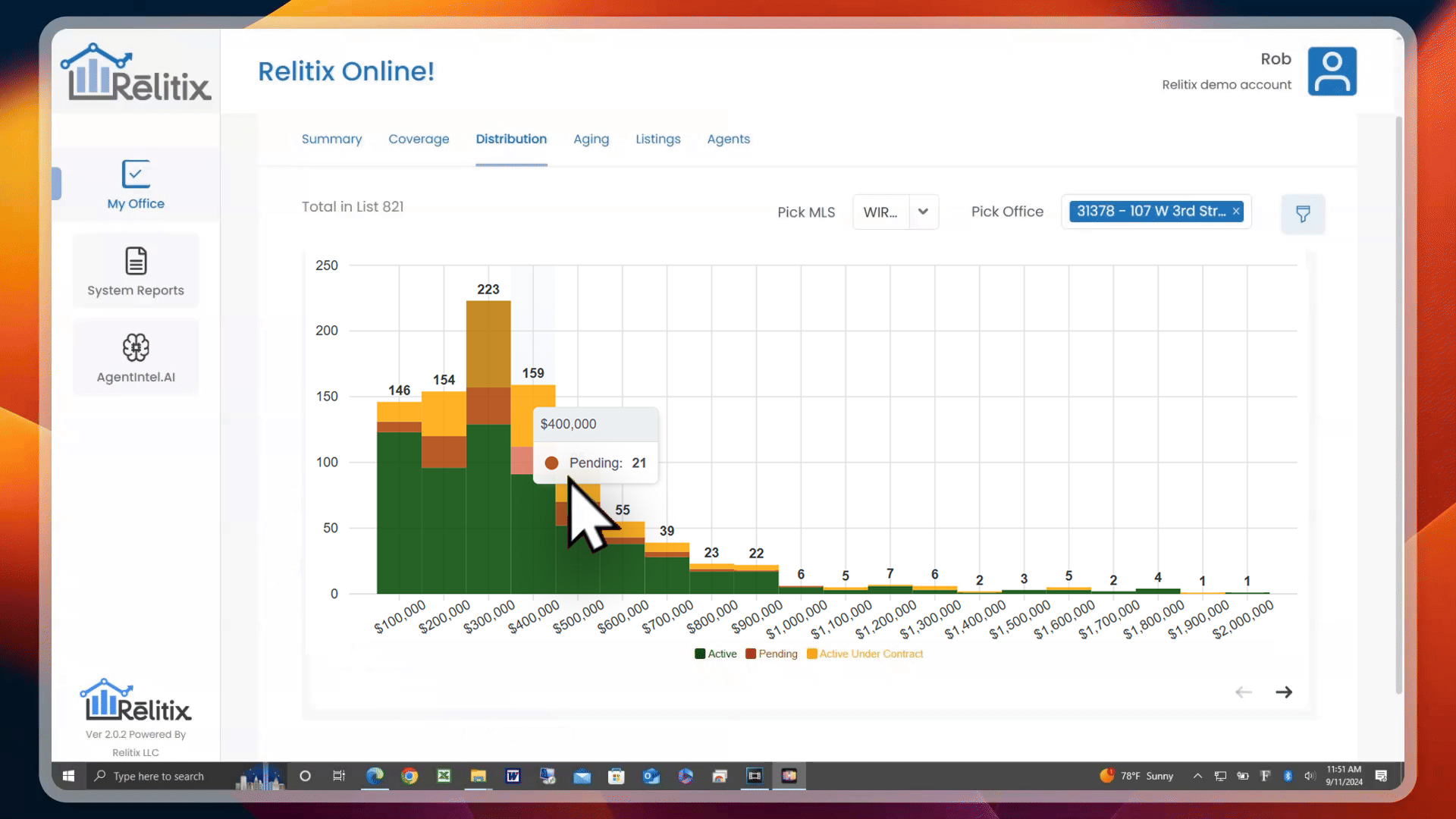Click the Relitix logo in sidebar footer
The height and width of the screenshot is (819, 1456).
pyautogui.click(x=136, y=700)
